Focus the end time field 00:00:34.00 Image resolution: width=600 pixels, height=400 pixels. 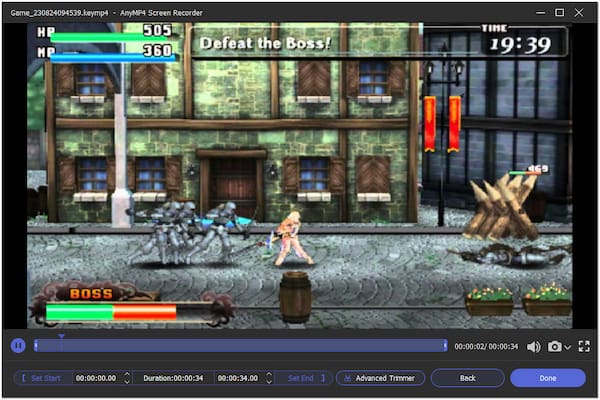point(238,378)
